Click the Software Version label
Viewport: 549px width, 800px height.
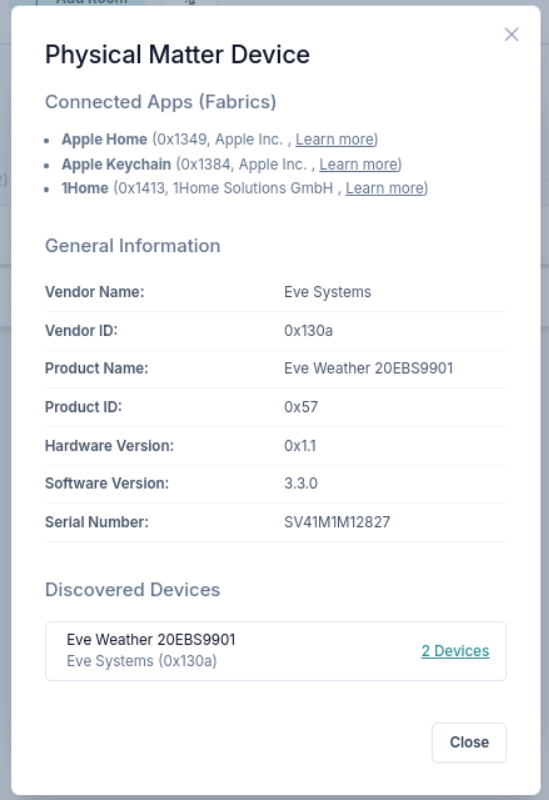[107, 483]
